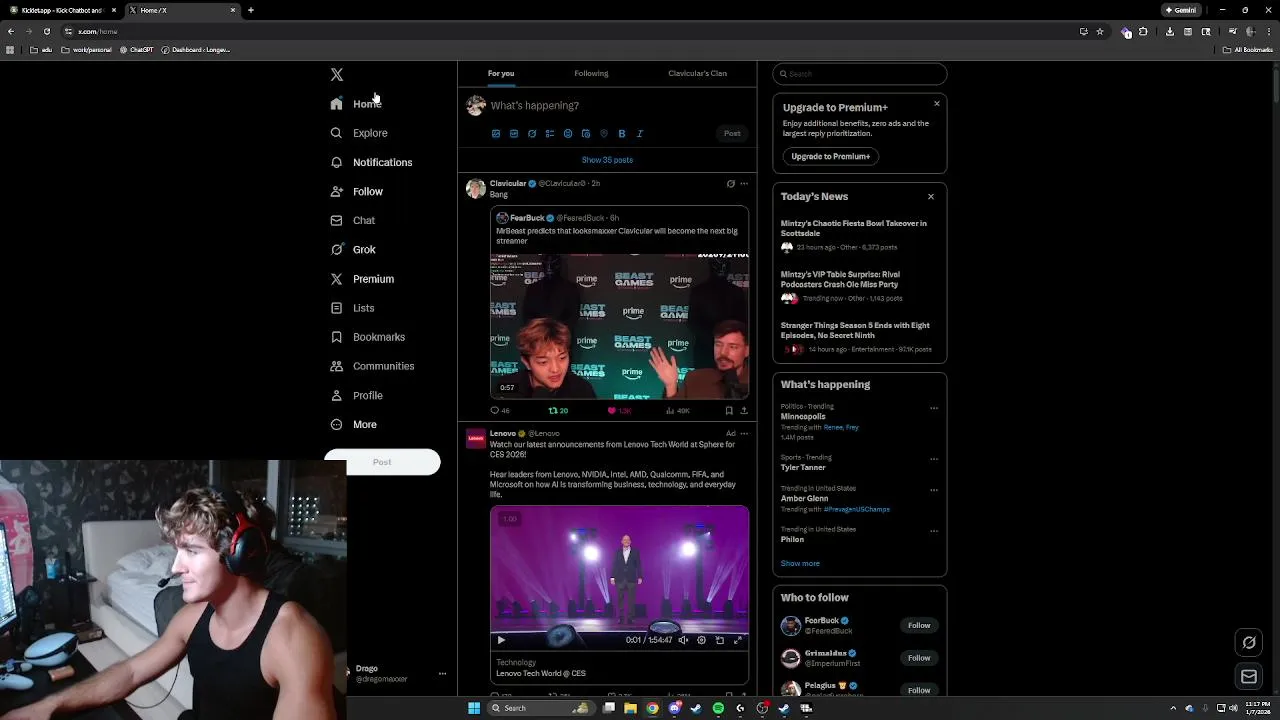Open options for Tyler Tanner trend

pos(934,459)
